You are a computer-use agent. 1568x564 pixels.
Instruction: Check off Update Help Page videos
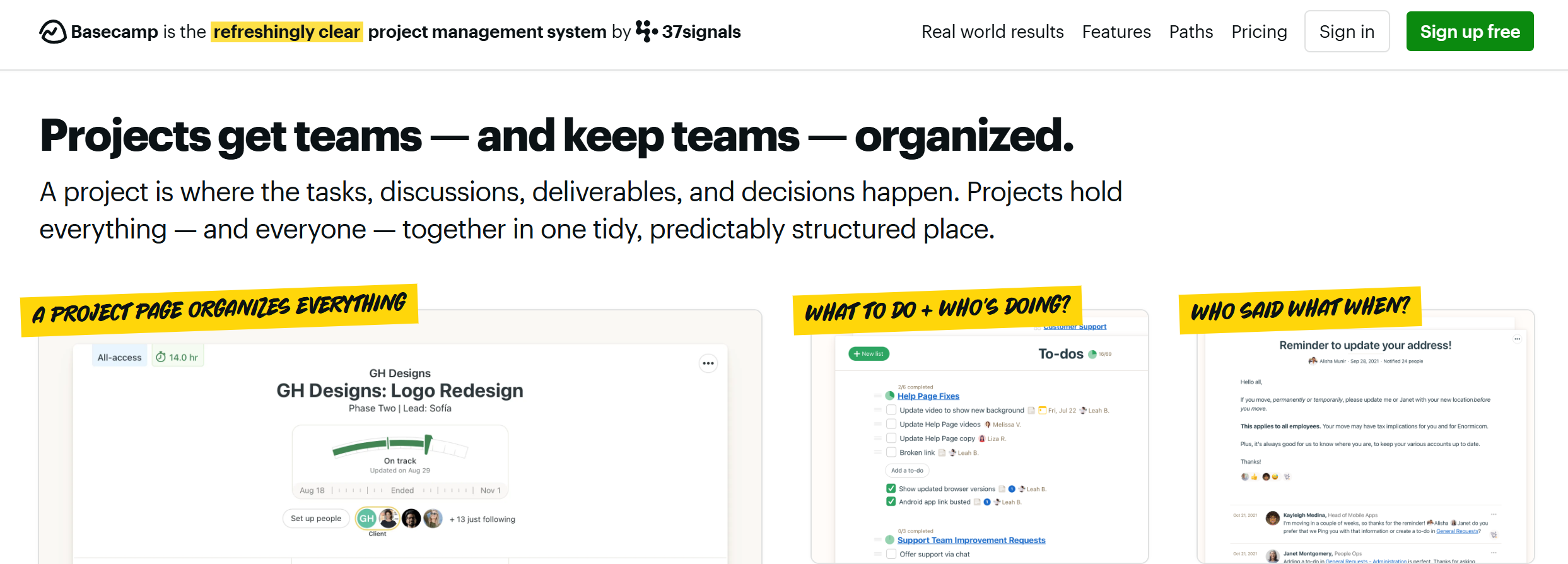(891, 424)
